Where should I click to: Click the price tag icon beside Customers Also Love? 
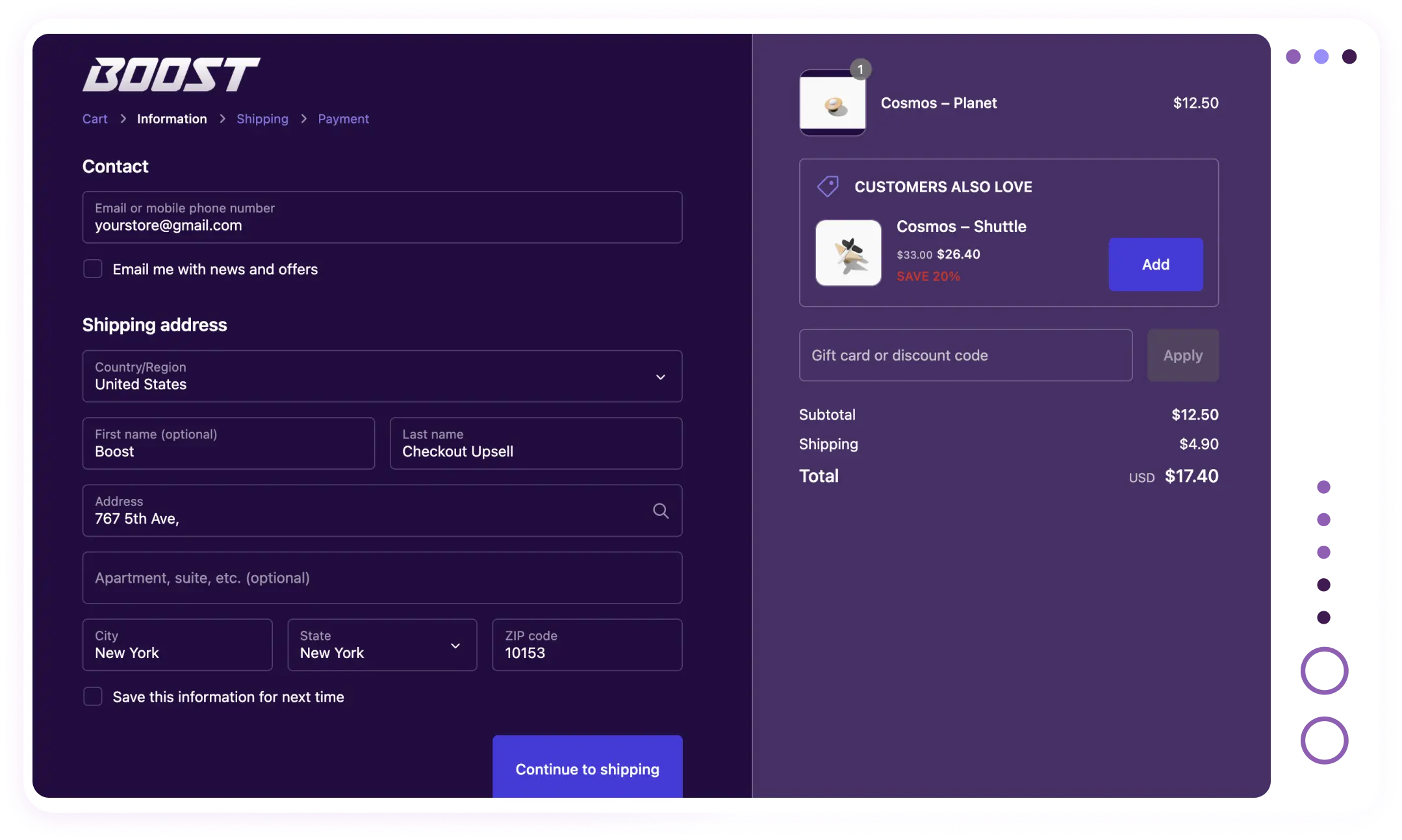[828, 186]
